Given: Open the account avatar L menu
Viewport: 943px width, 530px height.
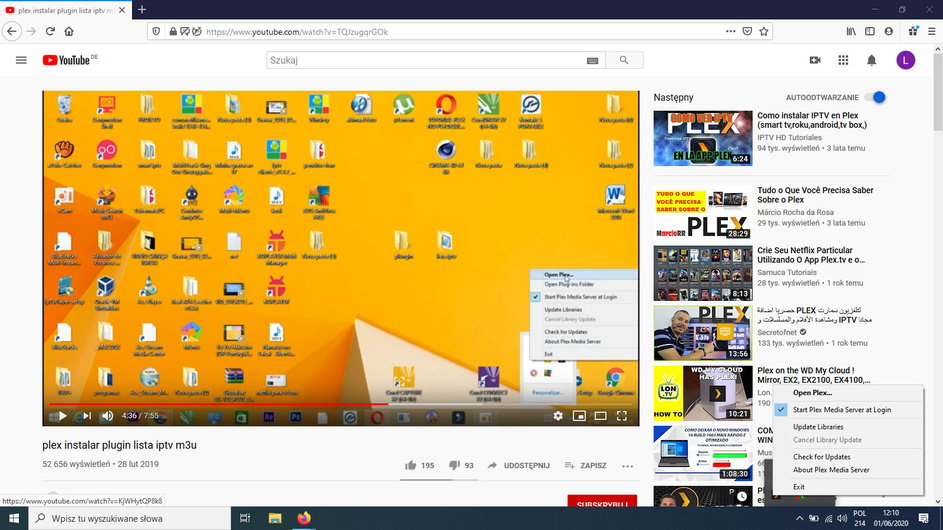Looking at the screenshot, I should 906,60.
